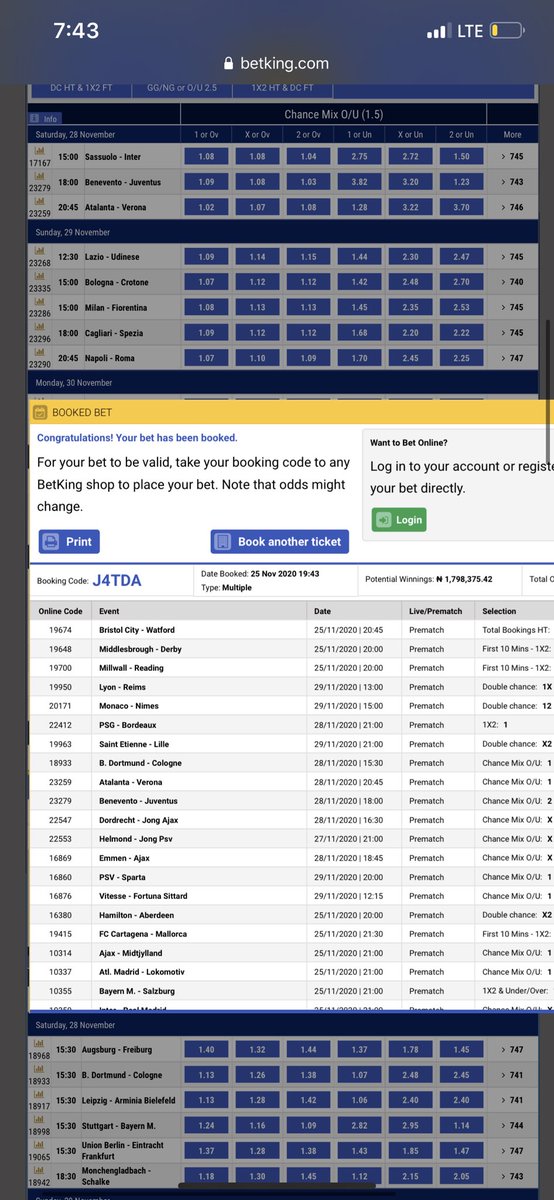Image resolution: width=554 pixels, height=1200 pixels.
Task: Select 2.05 odds for Monchengladbach - Schalke
Action: (461, 1178)
